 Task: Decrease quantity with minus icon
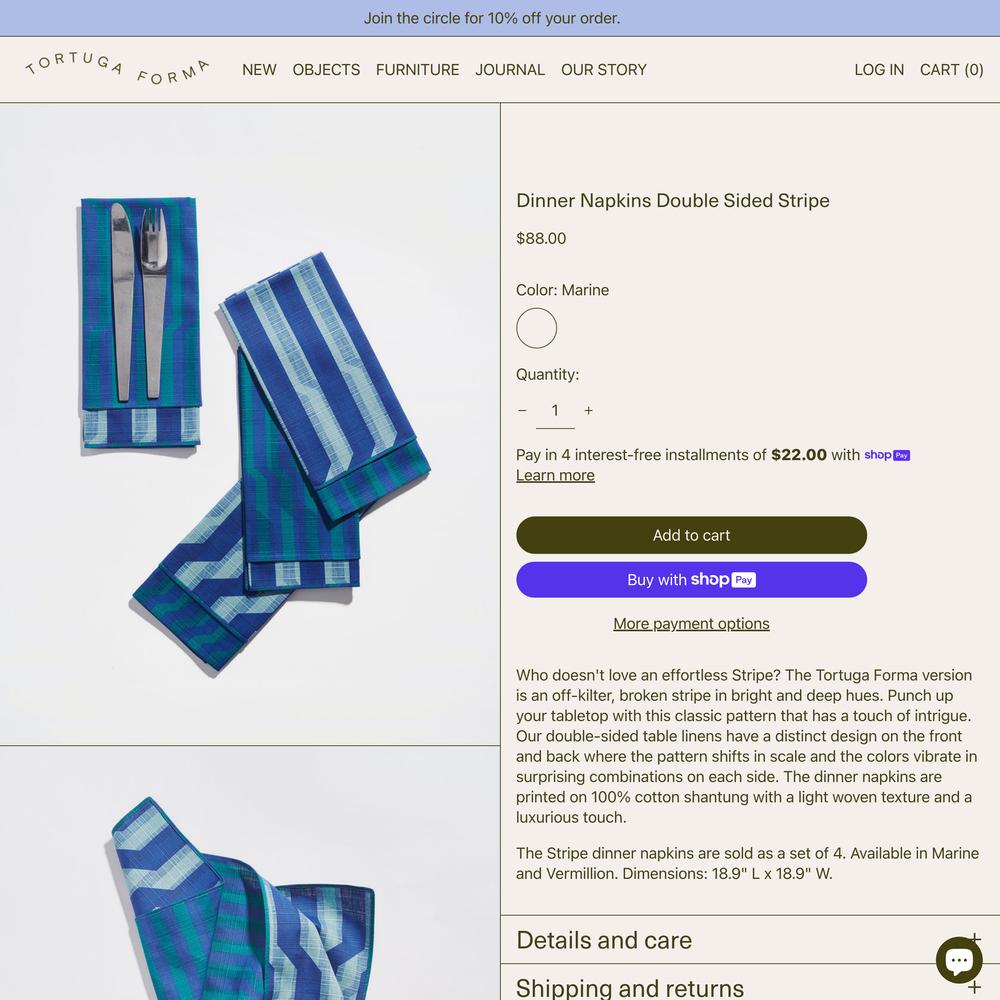pyautogui.click(x=522, y=411)
